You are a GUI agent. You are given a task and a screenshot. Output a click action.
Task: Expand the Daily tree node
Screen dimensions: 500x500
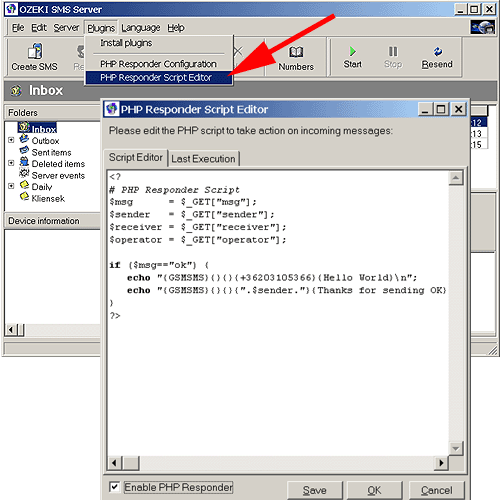(x=11, y=186)
